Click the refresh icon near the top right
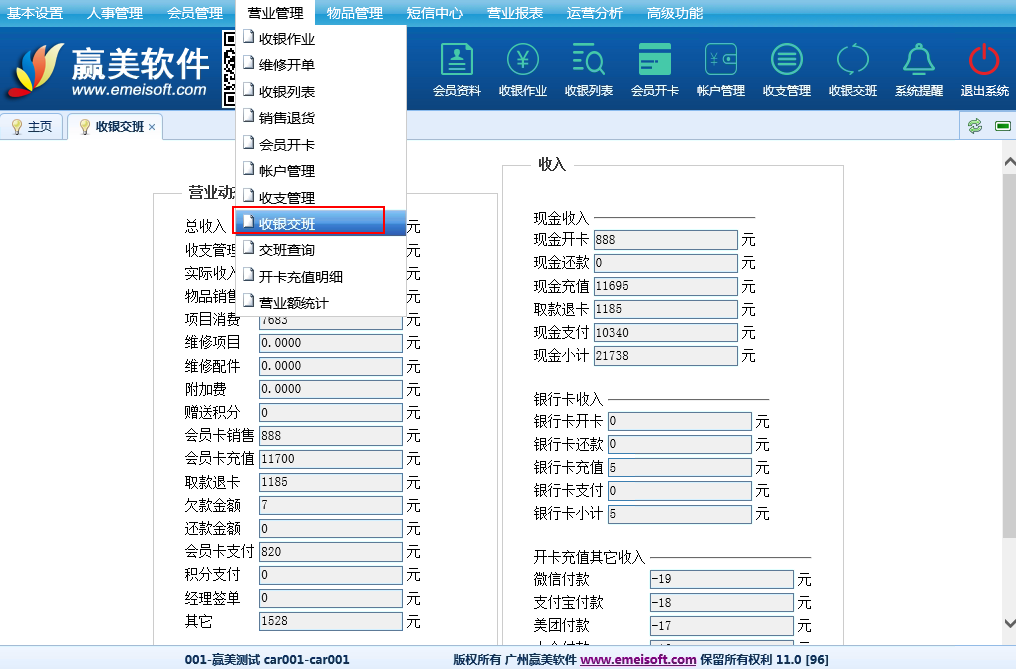 click(974, 127)
